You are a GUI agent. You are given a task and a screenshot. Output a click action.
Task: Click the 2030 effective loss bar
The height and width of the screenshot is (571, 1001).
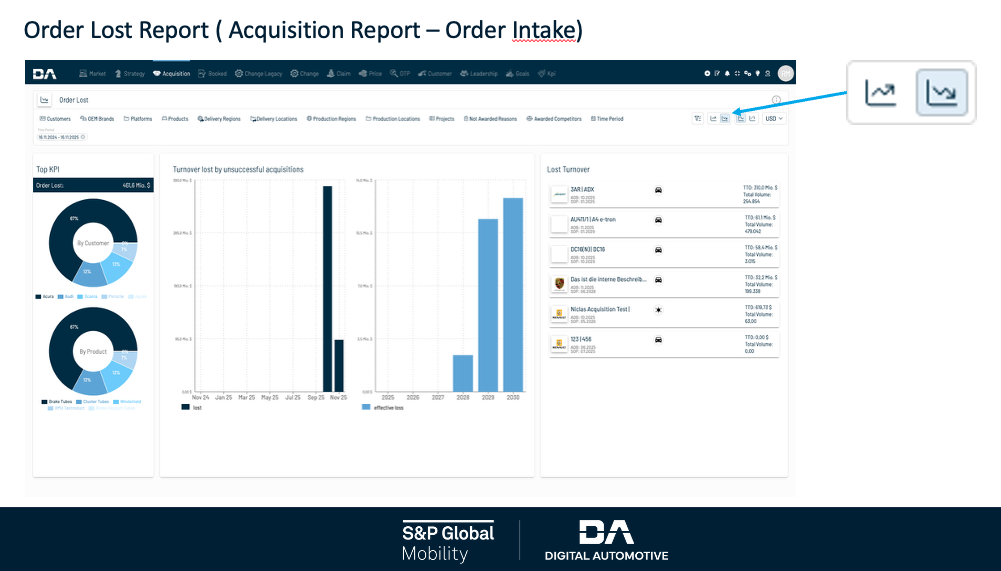pos(513,294)
